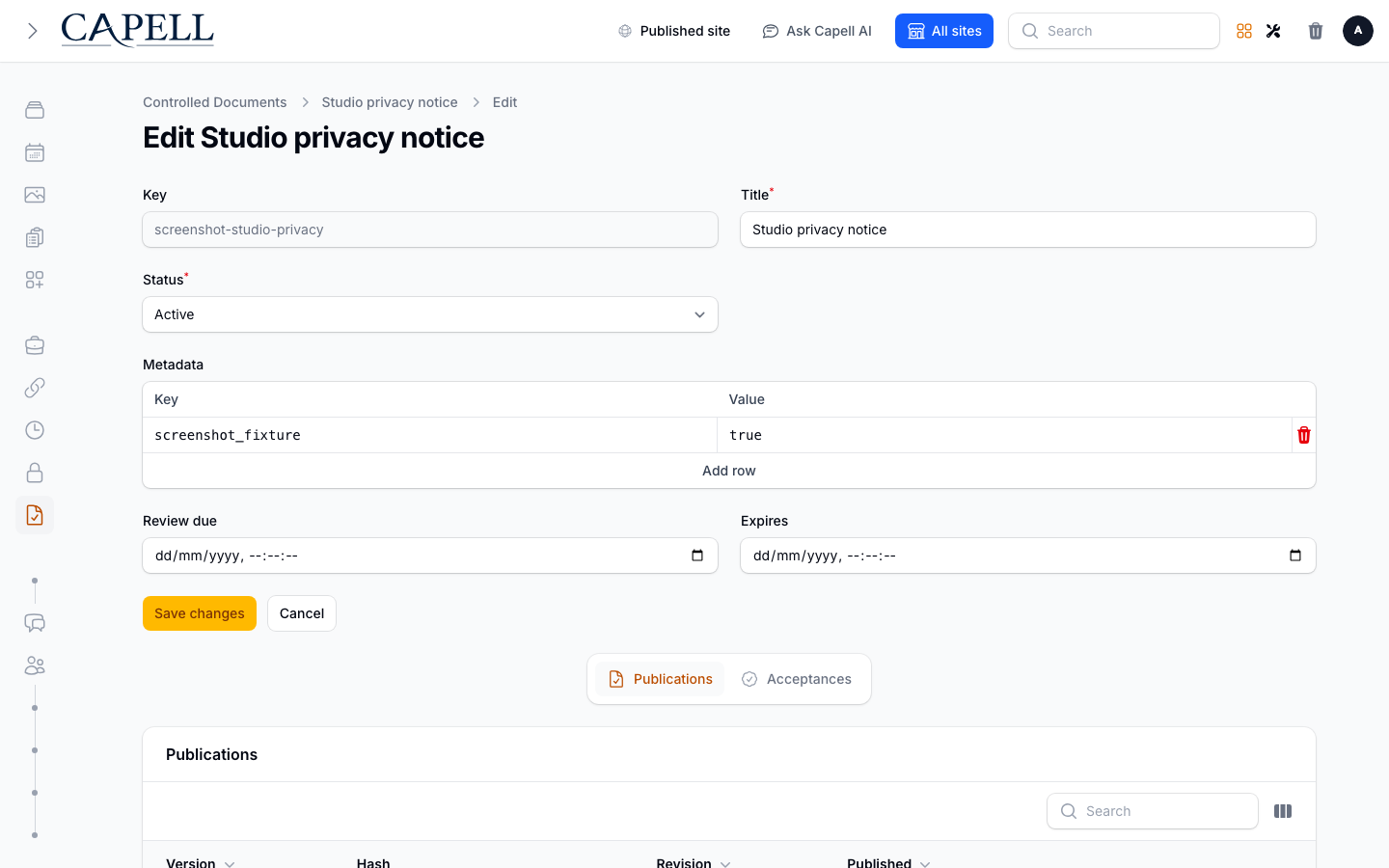Open the clock history sidebar icon
The width and height of the screenshot is (1389, 868).
[x=35, y=430]
